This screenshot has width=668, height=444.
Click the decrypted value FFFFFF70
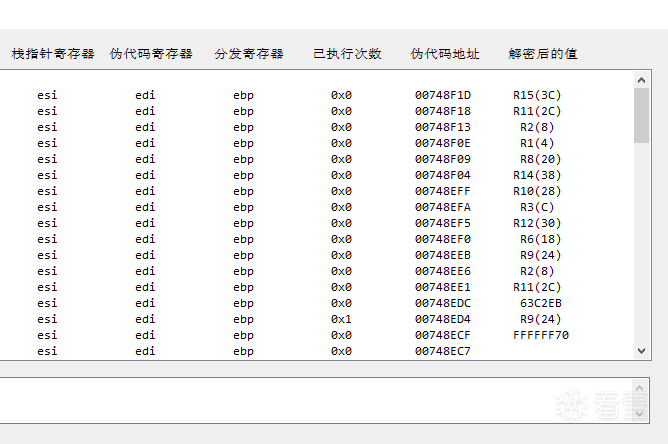pos(541,335)
